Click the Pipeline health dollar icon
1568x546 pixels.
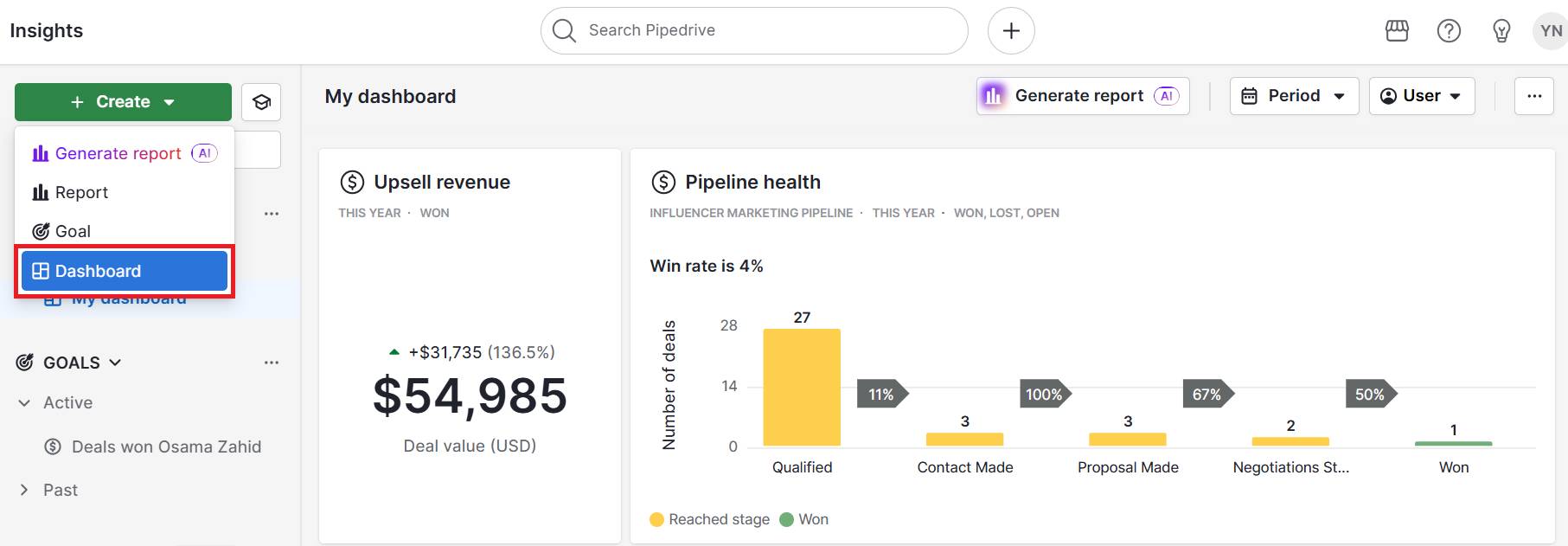(x=663, y=183)
